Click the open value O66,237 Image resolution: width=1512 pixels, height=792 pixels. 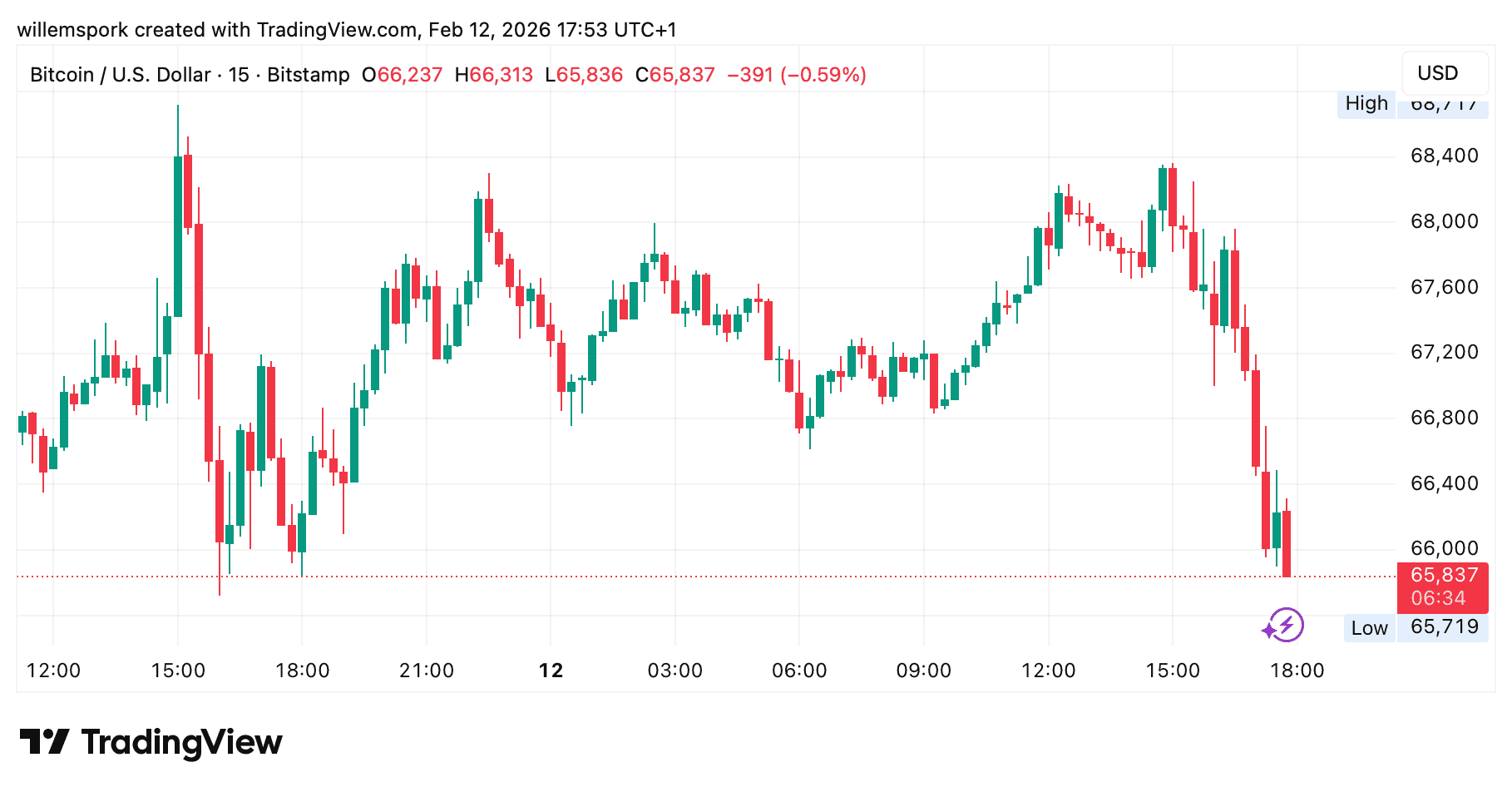[402, 75]
